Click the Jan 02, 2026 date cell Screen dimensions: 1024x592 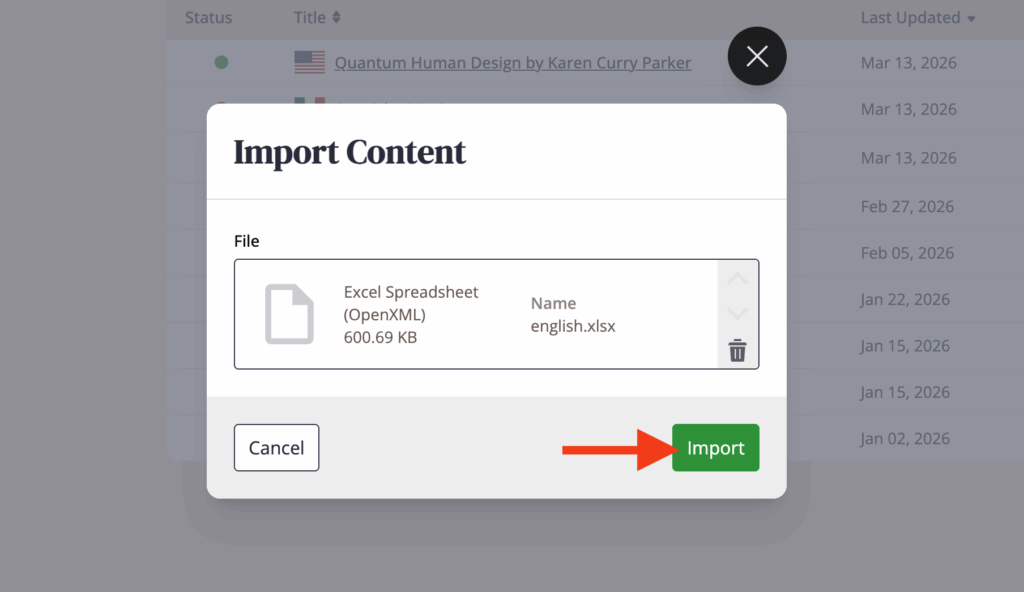click(x=905, y=438)
